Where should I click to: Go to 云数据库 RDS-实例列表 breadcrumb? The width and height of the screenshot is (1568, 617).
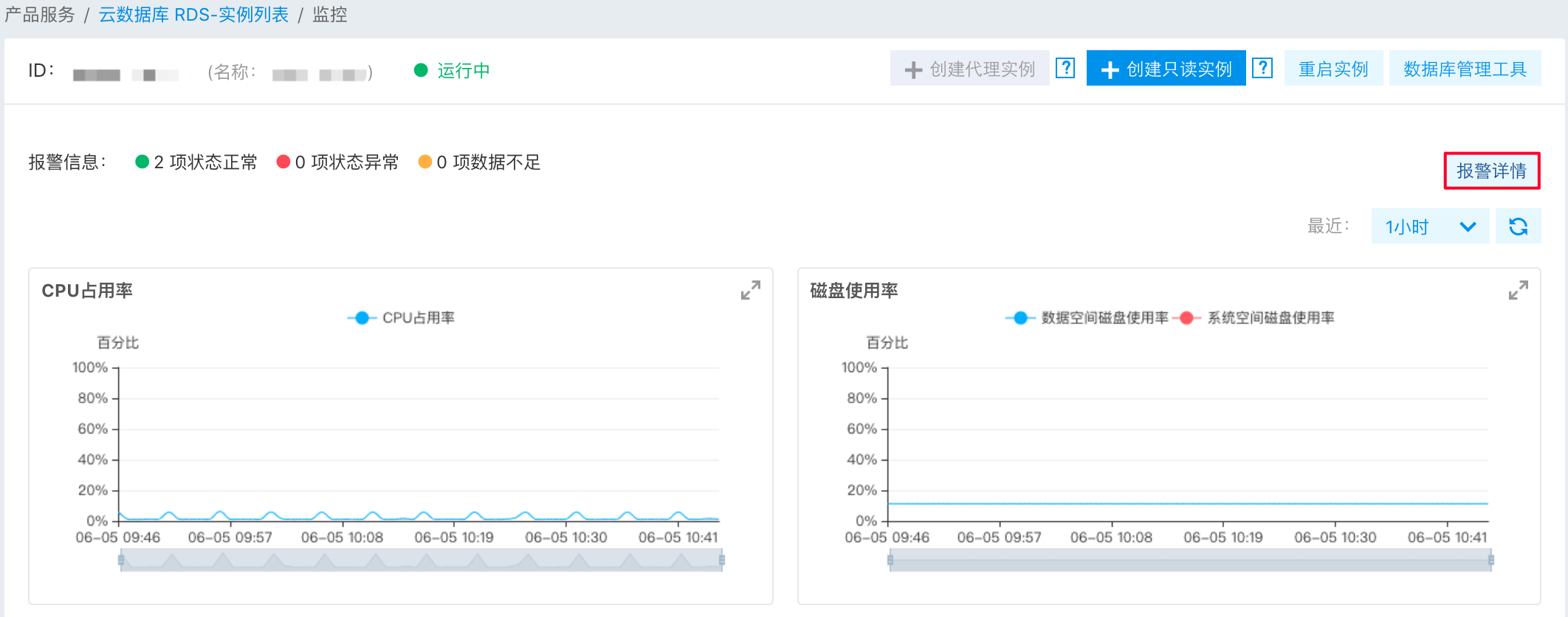193,15
